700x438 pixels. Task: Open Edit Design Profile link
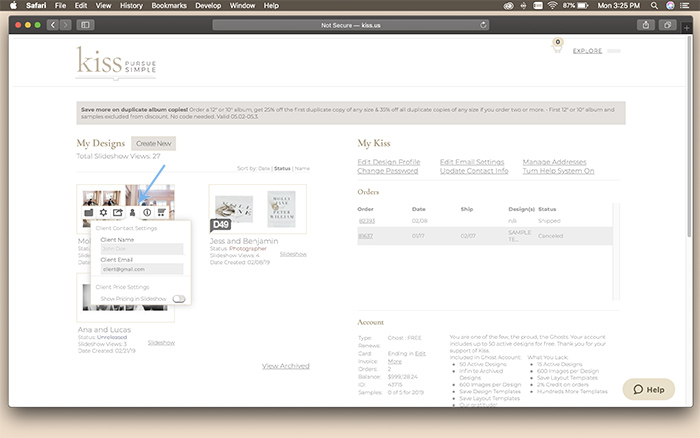[x=389, y=162]
